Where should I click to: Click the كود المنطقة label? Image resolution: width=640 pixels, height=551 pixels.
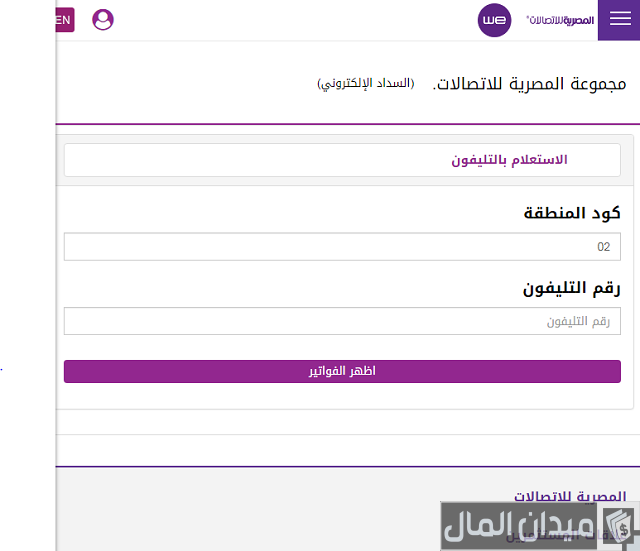[x=572, y=213]
